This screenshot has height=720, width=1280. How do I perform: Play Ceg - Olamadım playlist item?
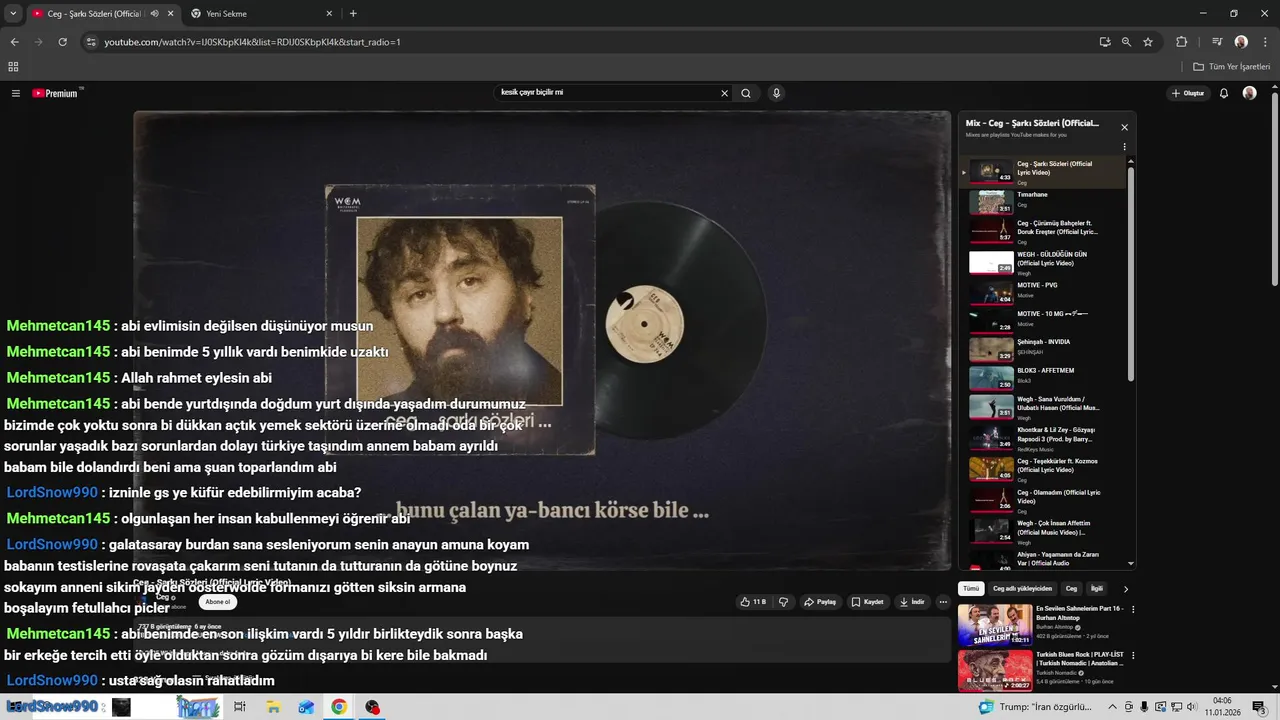(1043, 499)
